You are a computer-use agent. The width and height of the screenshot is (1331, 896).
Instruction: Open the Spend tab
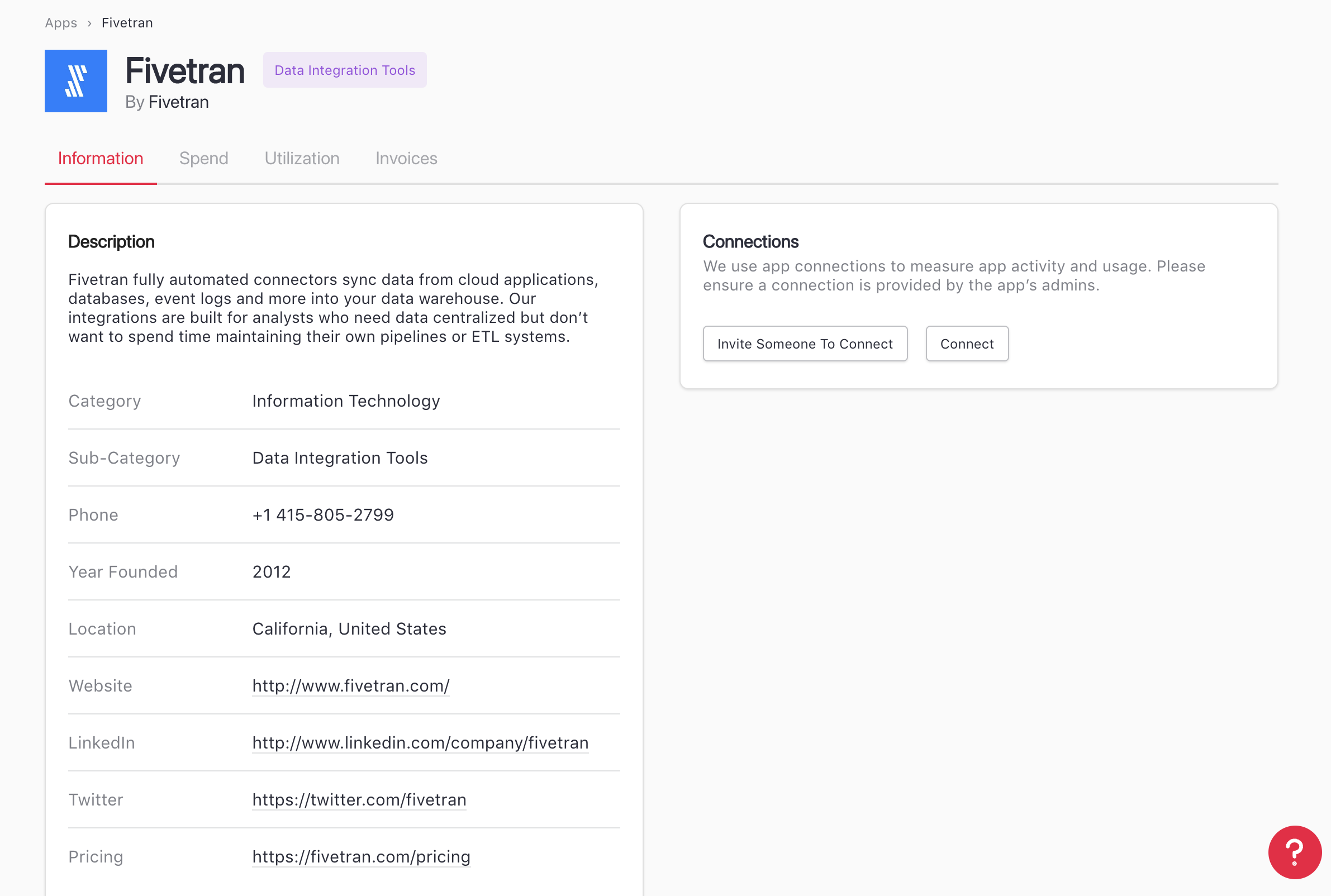(x=203, y=158)
